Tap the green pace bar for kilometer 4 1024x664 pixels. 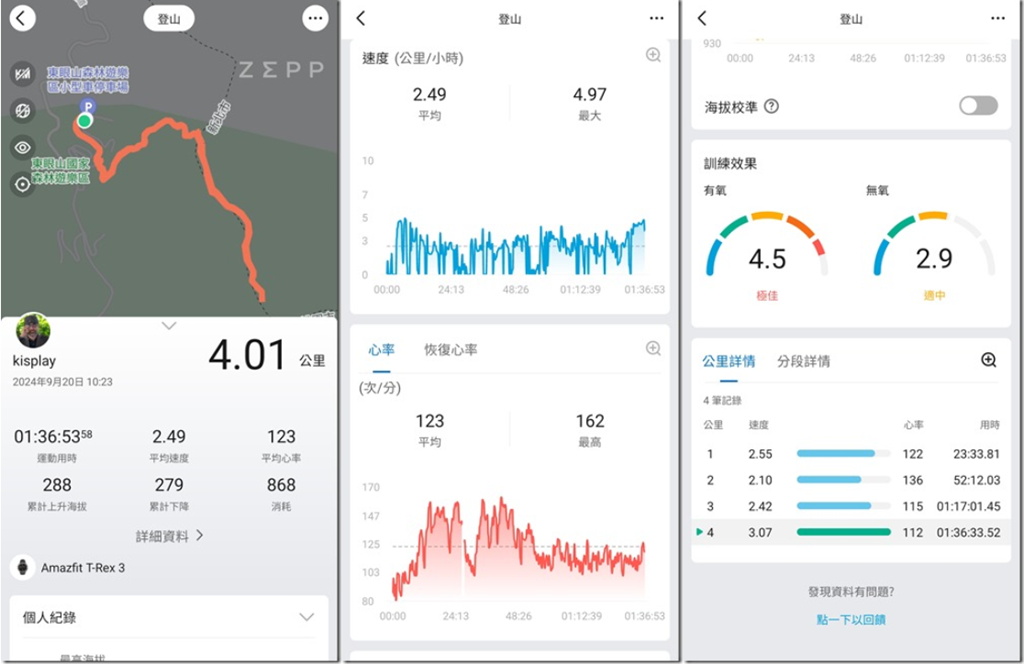click(x=844, y=532)
